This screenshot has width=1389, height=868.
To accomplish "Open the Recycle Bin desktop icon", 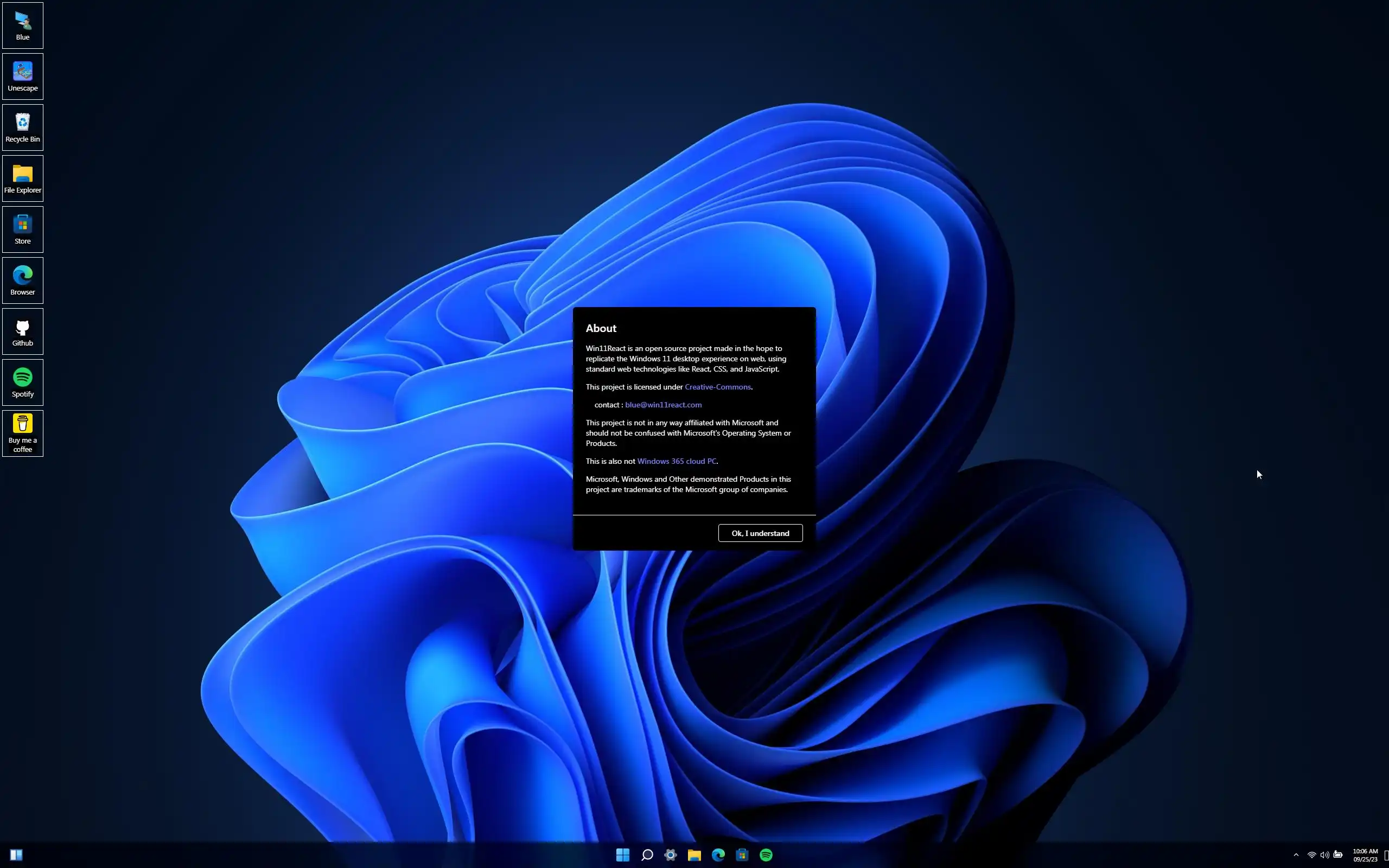I will click(x=22, y=127).
